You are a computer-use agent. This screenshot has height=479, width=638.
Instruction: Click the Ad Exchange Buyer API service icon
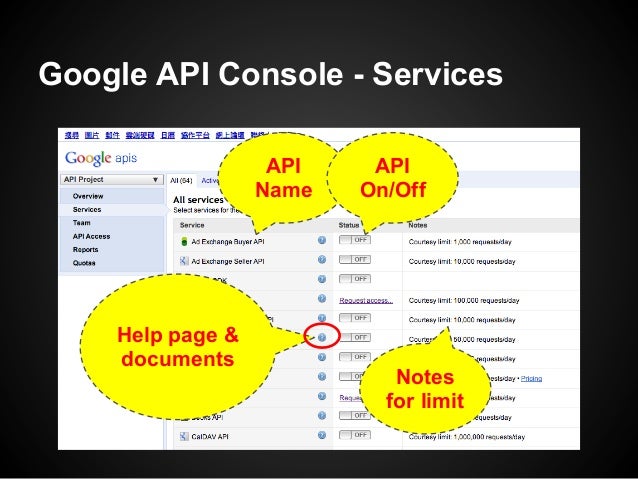[184, 241]
